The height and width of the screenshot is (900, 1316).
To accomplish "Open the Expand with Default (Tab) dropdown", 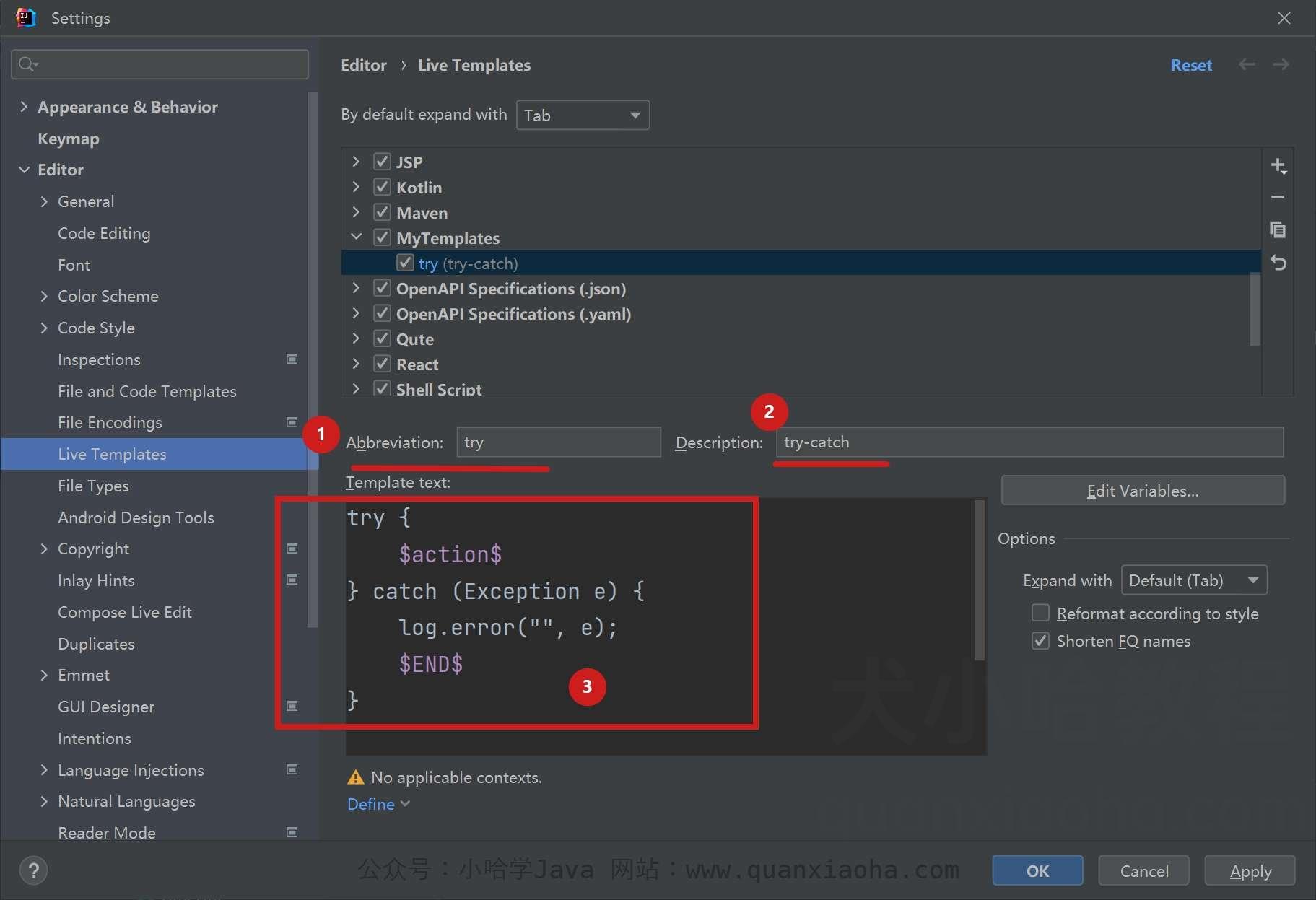I will point(1194,580).
